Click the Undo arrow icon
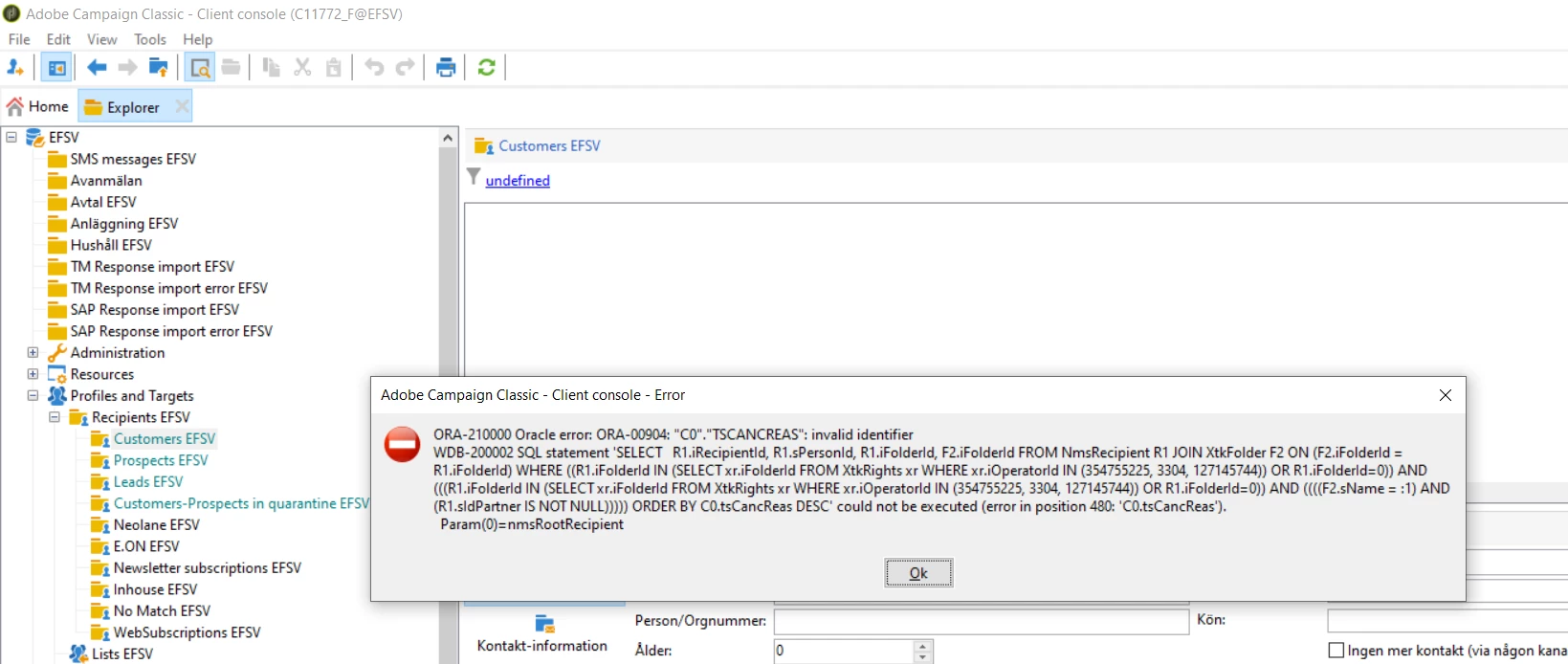The image size is (1568, 664). coord(374,67)
